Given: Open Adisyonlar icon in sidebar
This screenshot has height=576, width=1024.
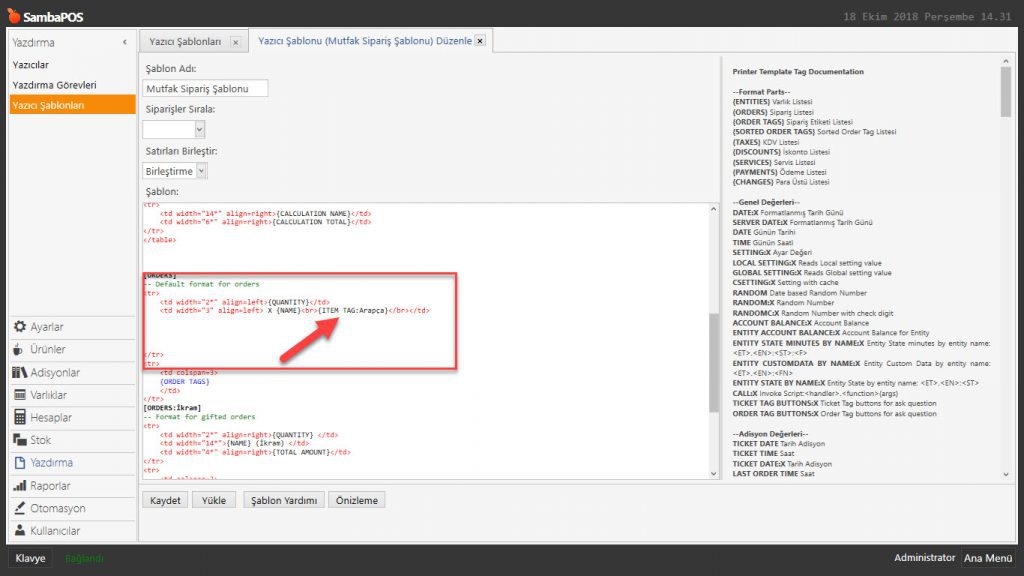Looking at the screenshot, I should (20, 372).
